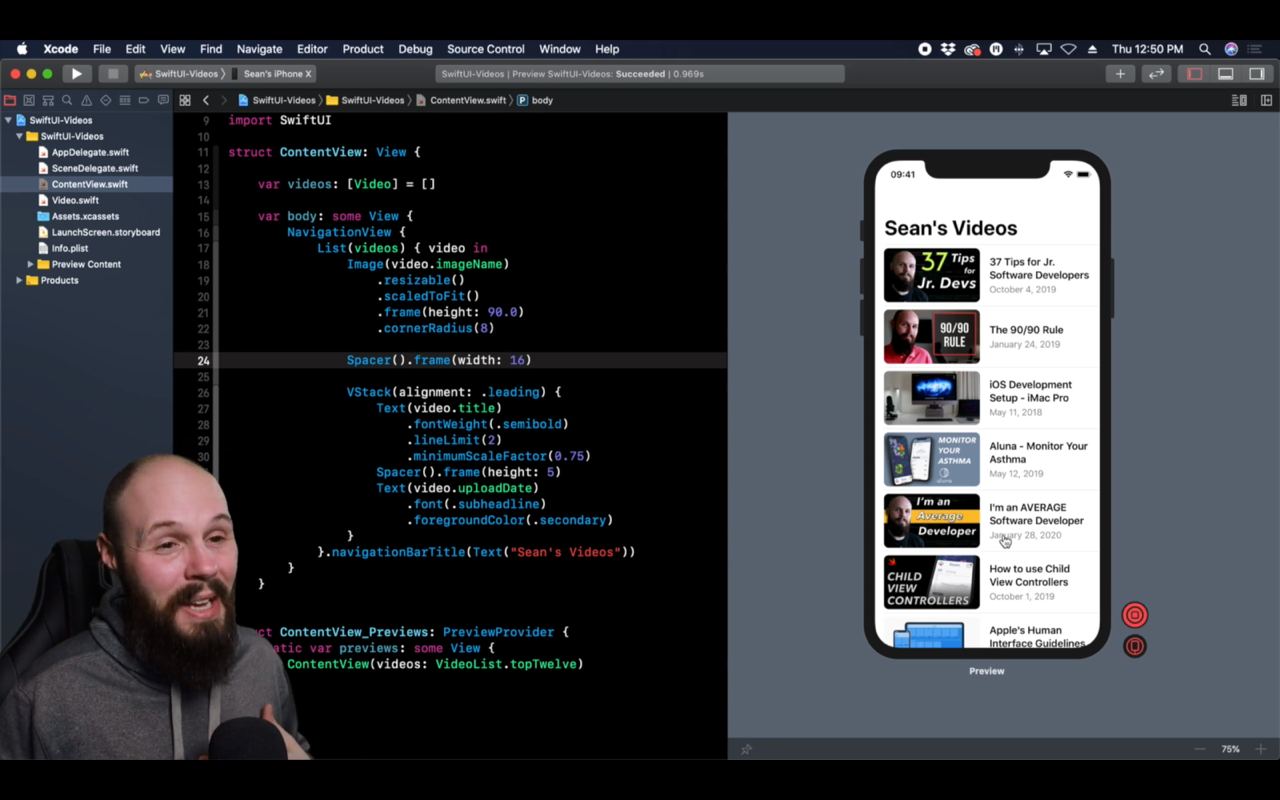The width and height of the screenshot is (1280, 800).
Task: Tap The 90/90 Rule row title
Action: coord(1026,330)
